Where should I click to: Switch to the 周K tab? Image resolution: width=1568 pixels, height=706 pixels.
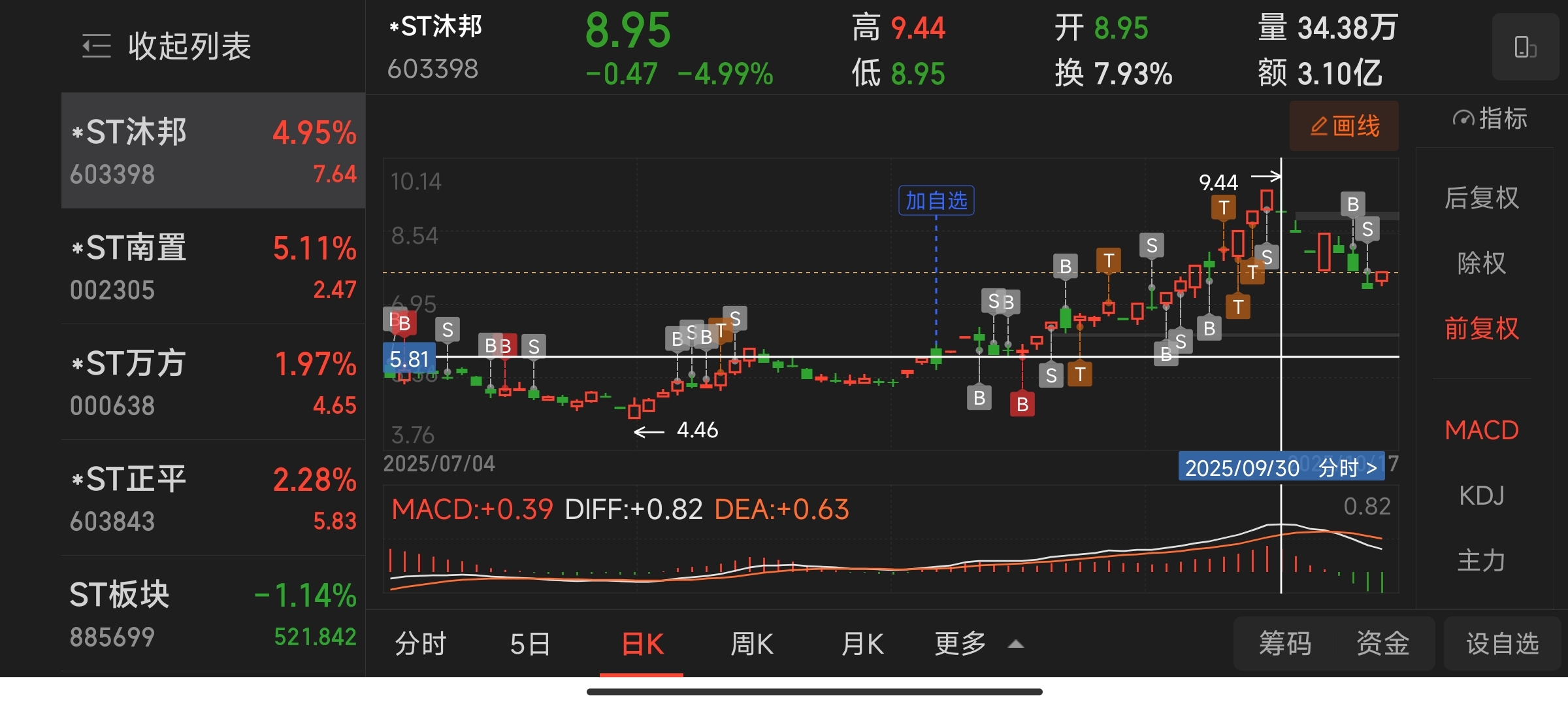tap(751, 644)
